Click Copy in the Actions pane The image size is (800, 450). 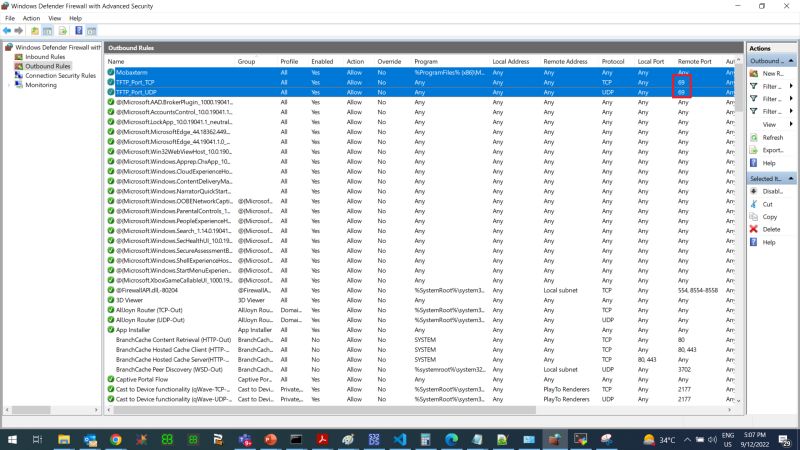(x=769, y=216)
